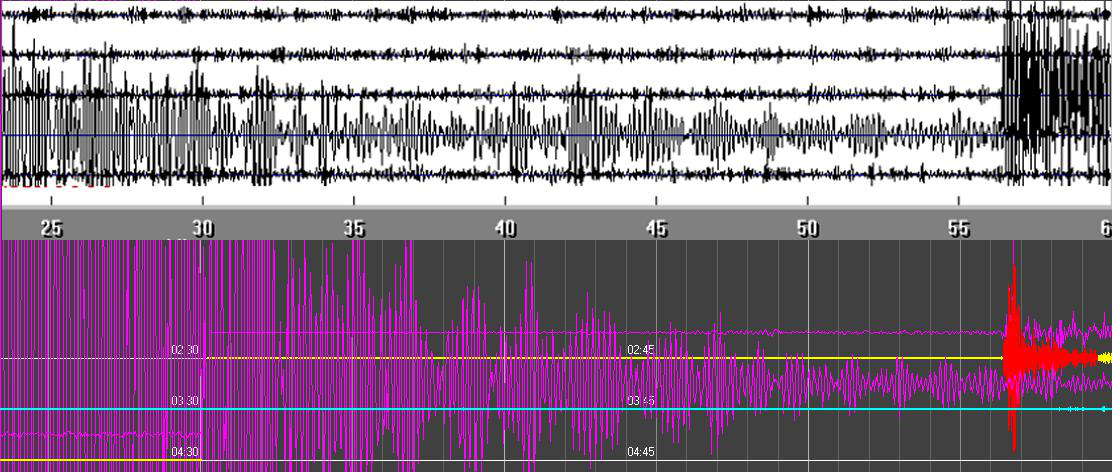Select the 02:30 time label
This screenshot has width=1112, height=472.
tap(184, 350)
